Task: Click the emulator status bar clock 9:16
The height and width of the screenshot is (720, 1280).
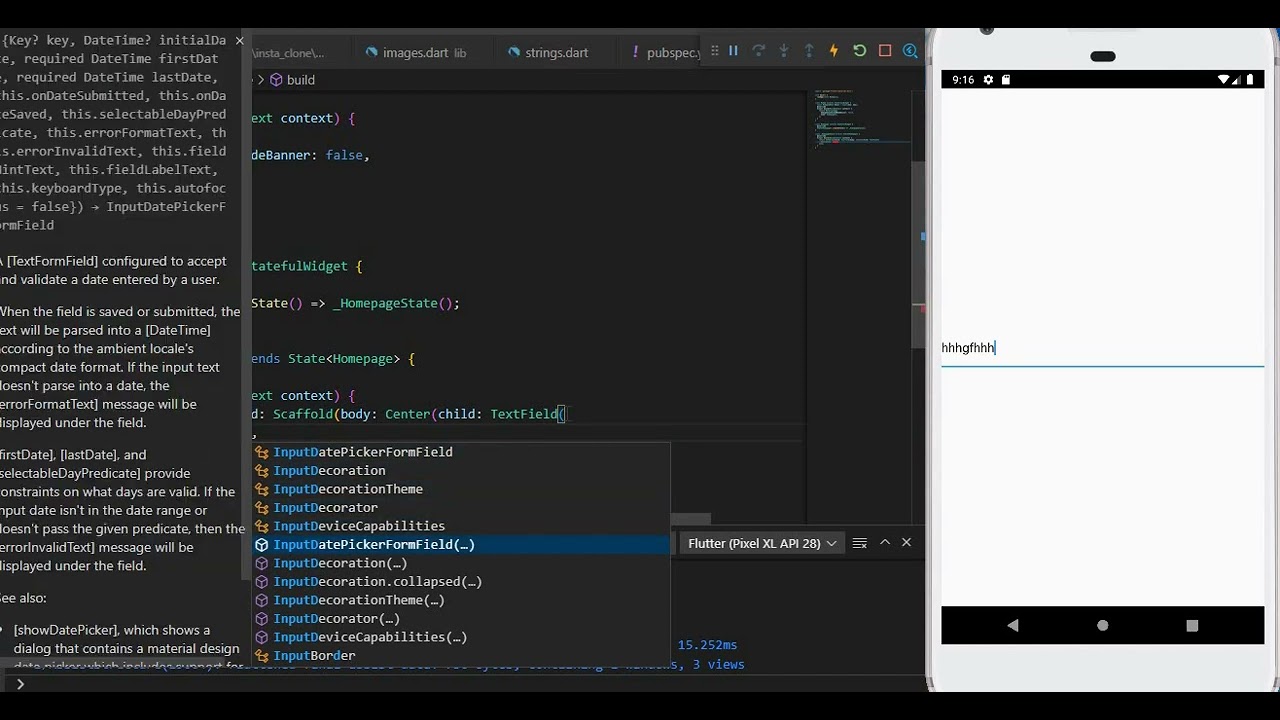Action: (963, 80)
